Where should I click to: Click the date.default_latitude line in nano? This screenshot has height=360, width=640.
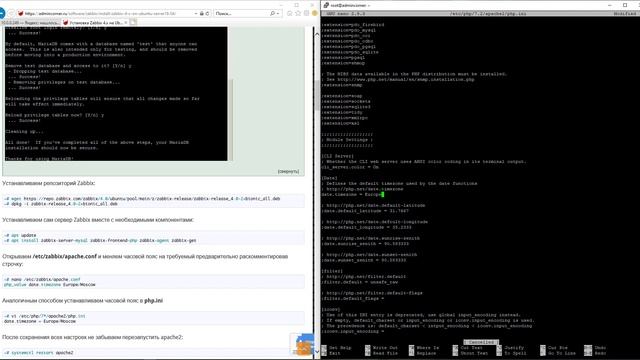click(365, 211)
